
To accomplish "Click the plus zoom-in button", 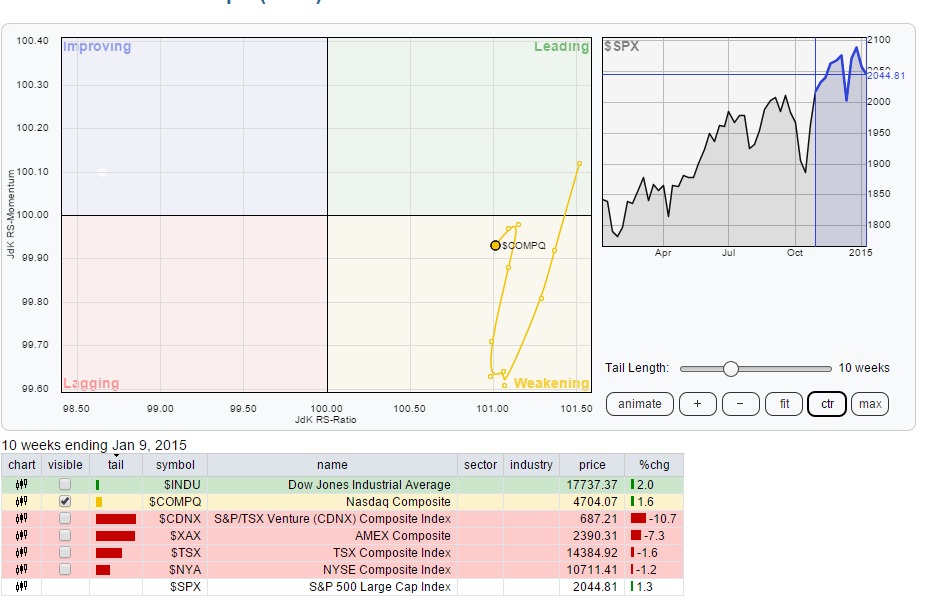I will coord(697,404).
